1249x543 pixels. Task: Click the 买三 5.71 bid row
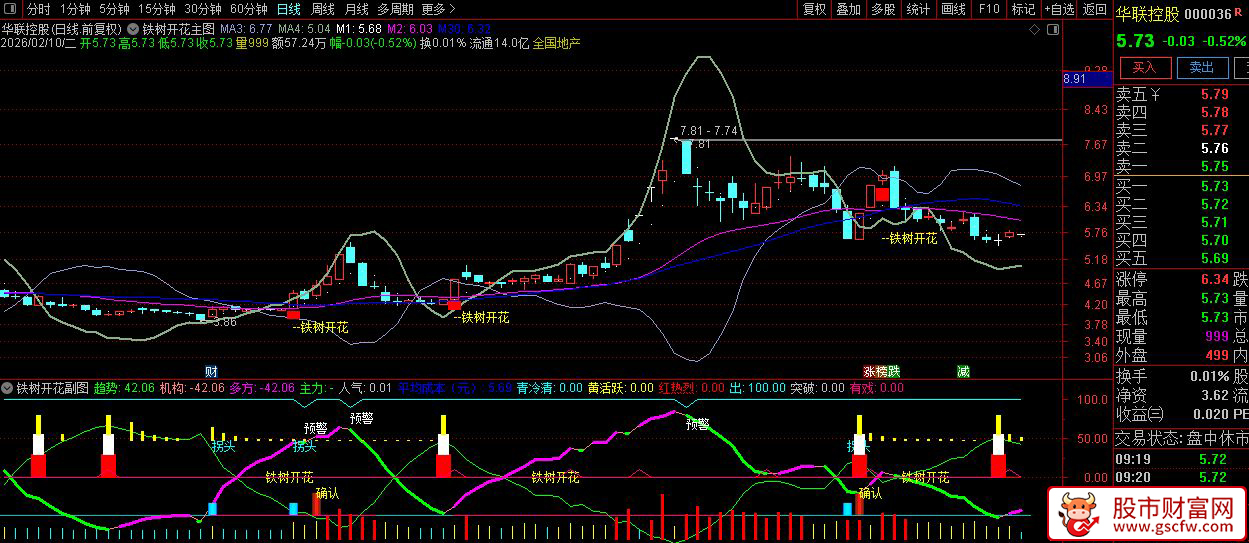[x=1181, y=223]
